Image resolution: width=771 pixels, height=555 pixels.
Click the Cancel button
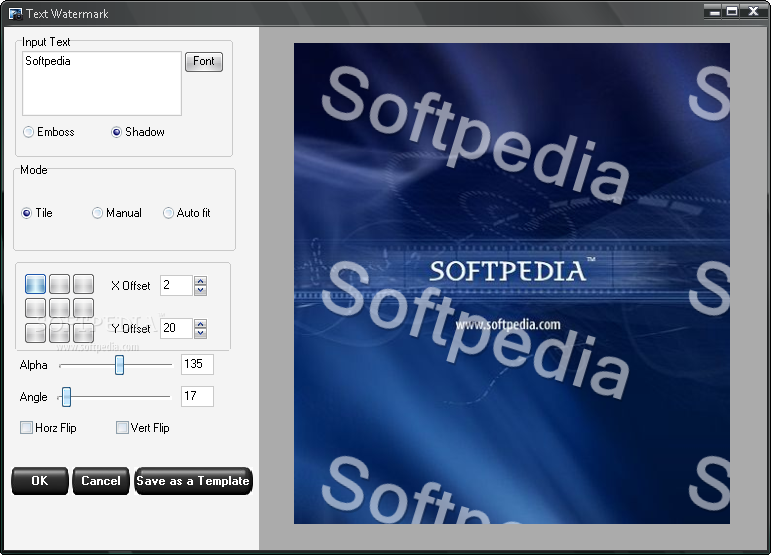click(x=101, y=481)
